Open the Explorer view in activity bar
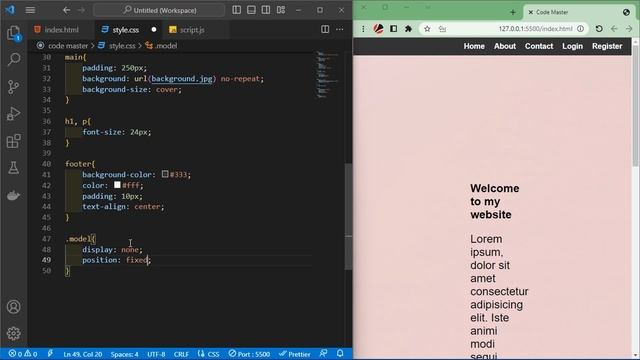This screenshot has width=640, height=360. pyautogui.click(x=13, y=33)
